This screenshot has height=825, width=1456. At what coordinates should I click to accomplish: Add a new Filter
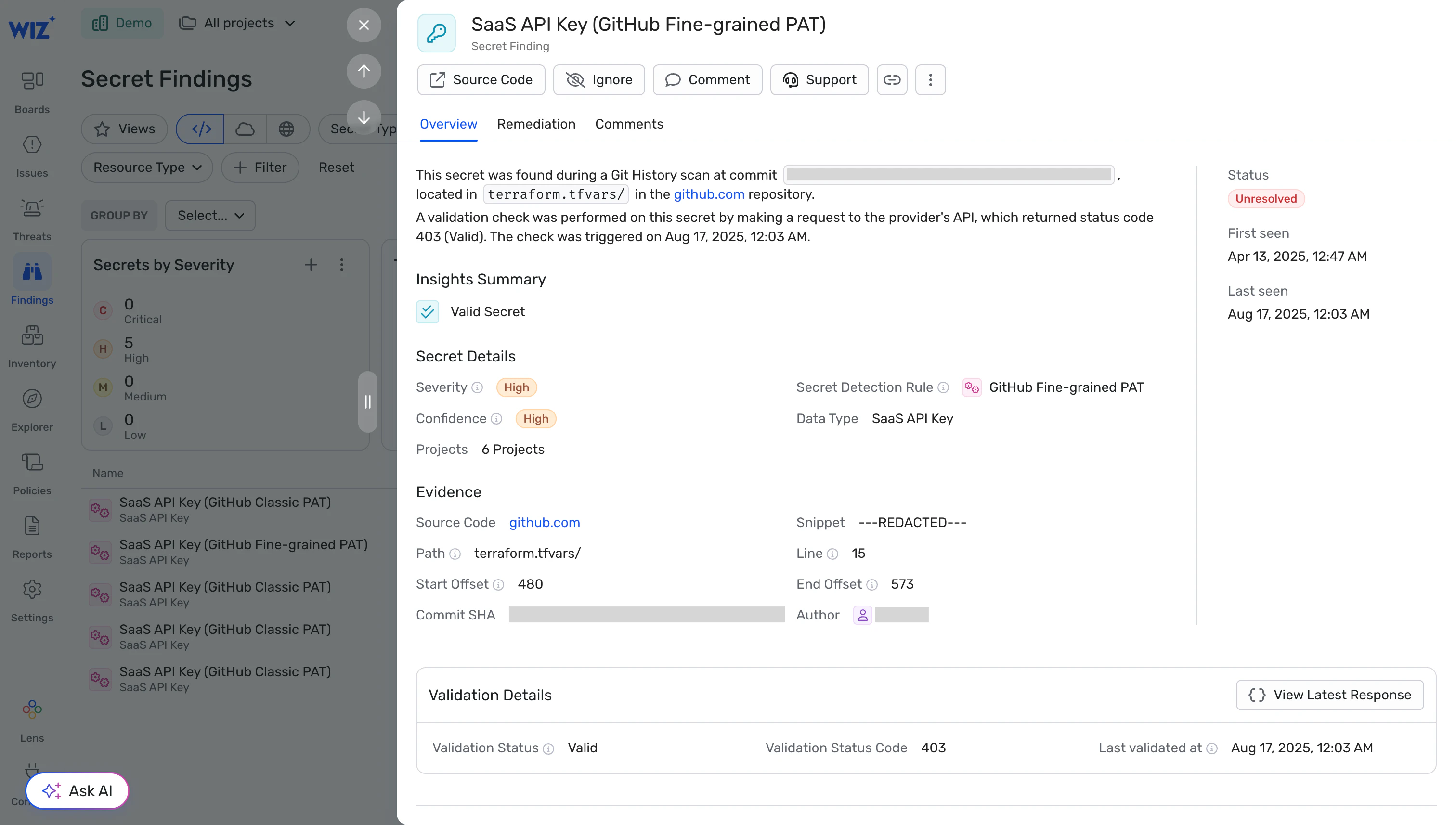(x=260, y=167)
